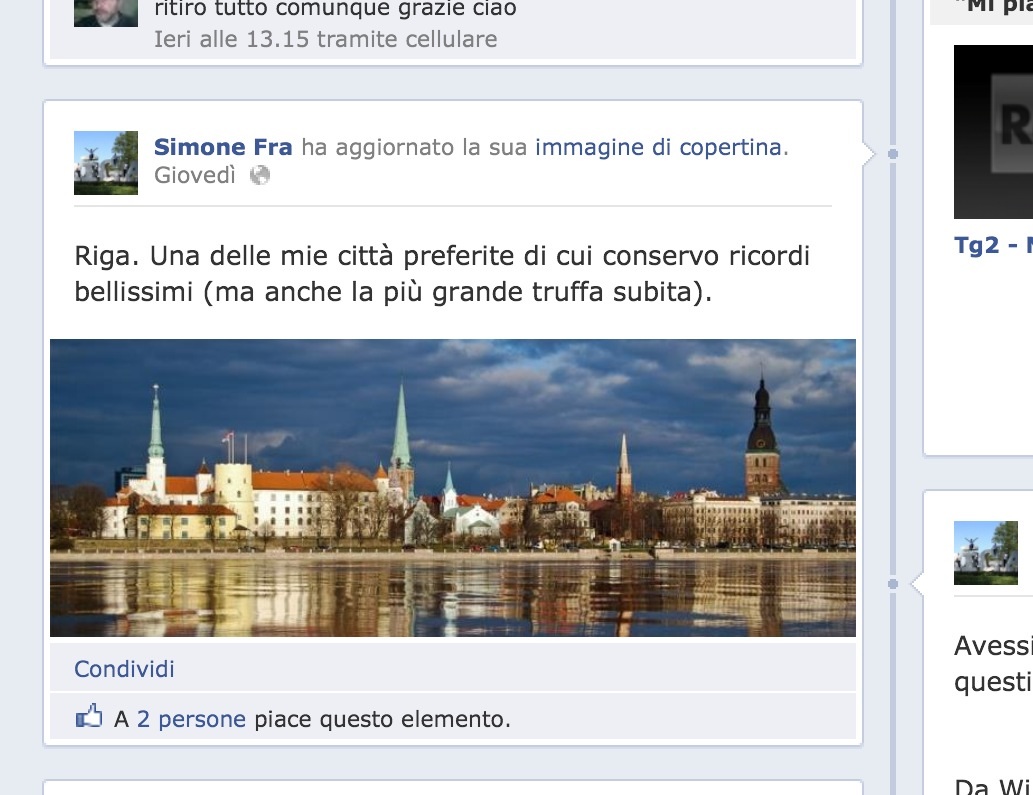Screen dimensions: 1033x795
Task: Click the upper timeline marker dot
Action: 893,153
